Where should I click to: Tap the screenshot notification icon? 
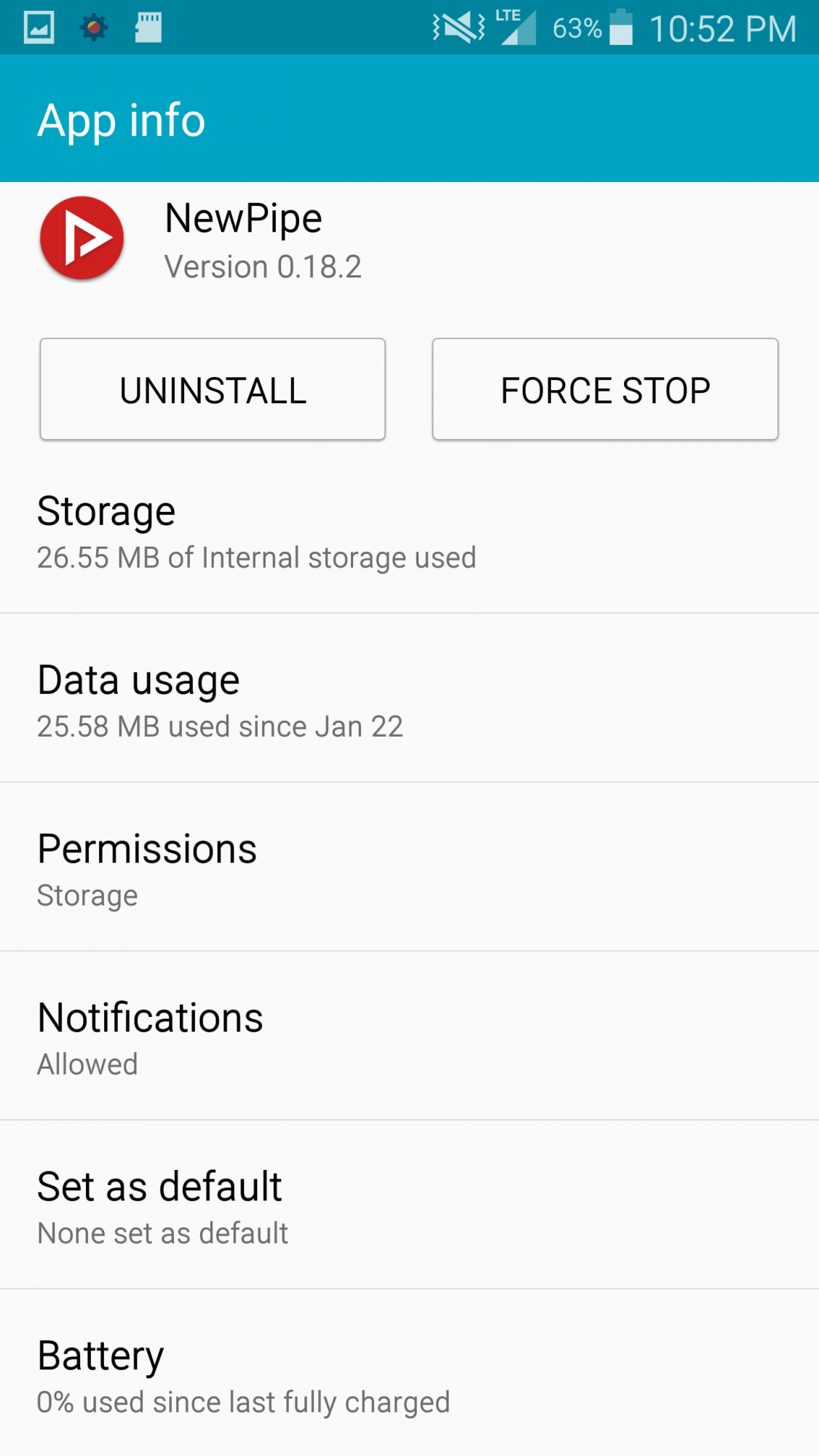pyautogui.click(x=39, y=28)
